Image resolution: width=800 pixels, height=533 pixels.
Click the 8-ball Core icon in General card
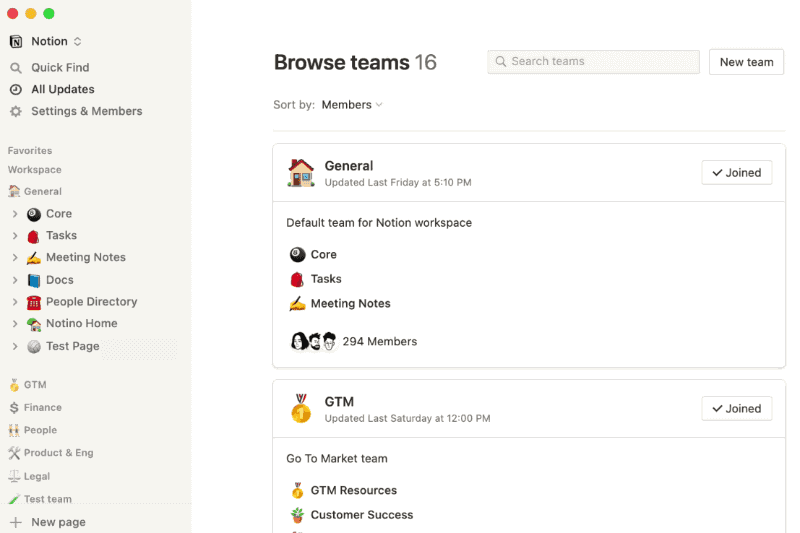coord(297,255)
